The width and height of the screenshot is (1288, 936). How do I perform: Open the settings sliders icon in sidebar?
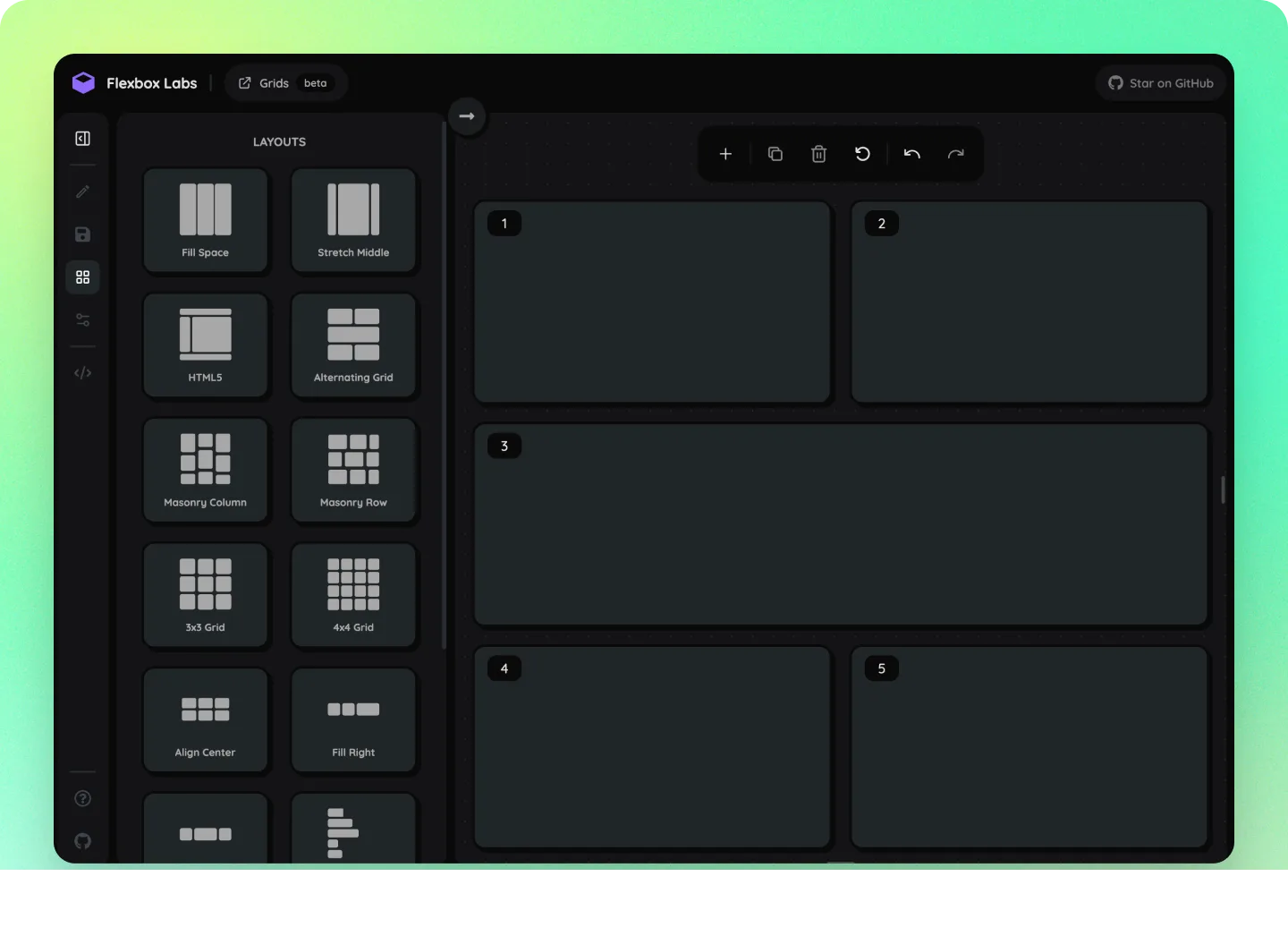click(82, 320)
